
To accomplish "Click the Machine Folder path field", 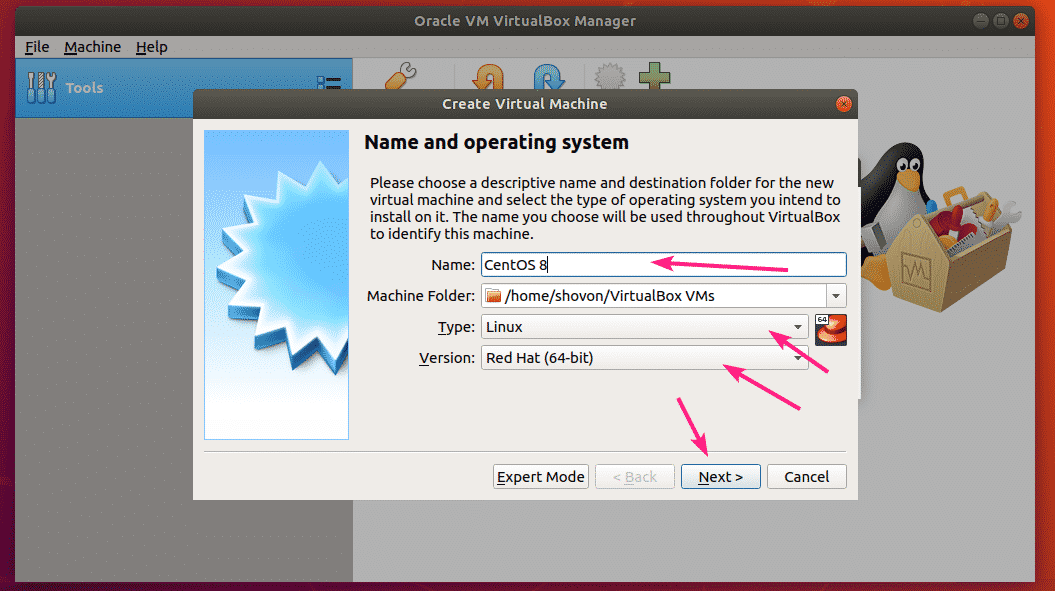I will (653, 296).
